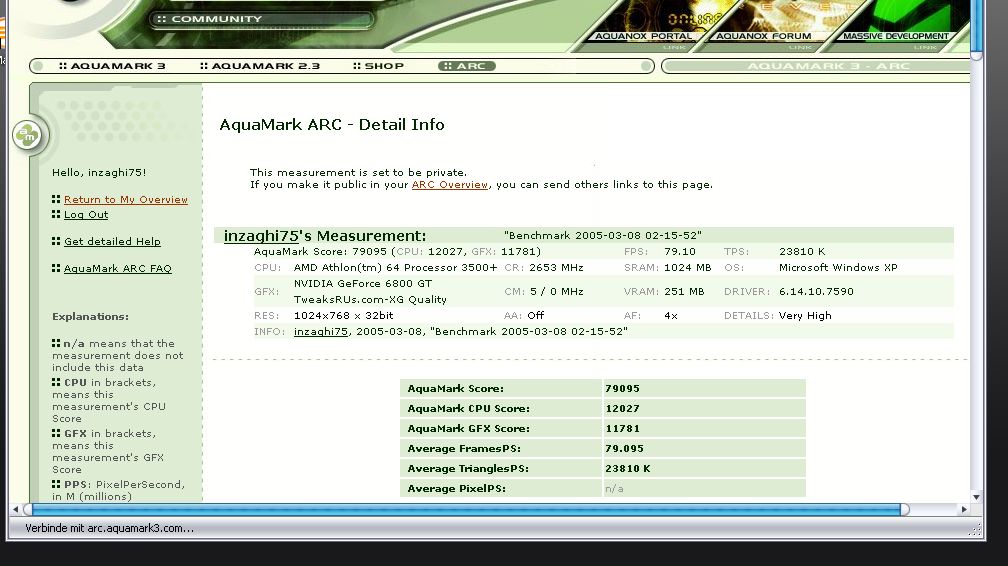Viewport: 1008px width, 566px height.
Task: Open the Community navigation item
Action: click(261, 19)
